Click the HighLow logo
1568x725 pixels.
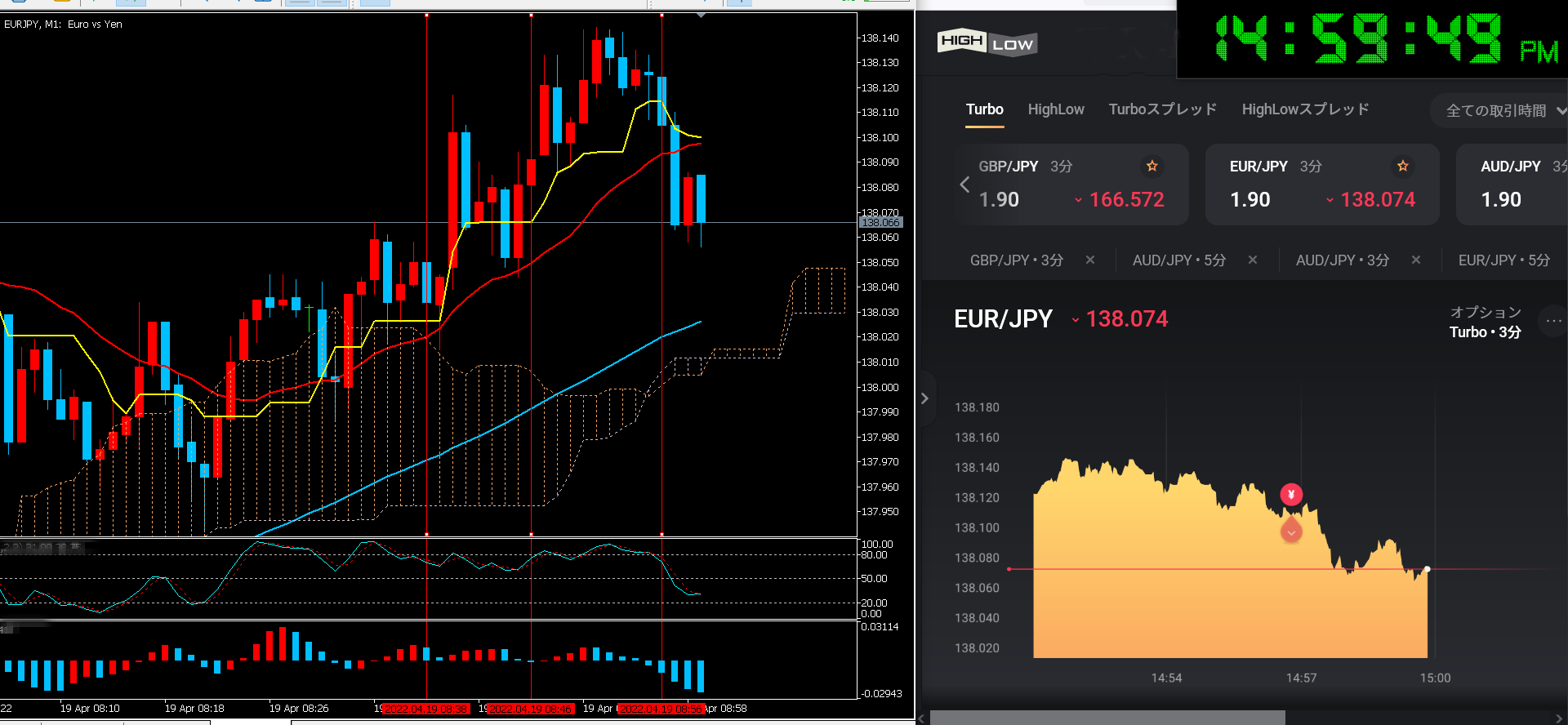coord(987,42)
